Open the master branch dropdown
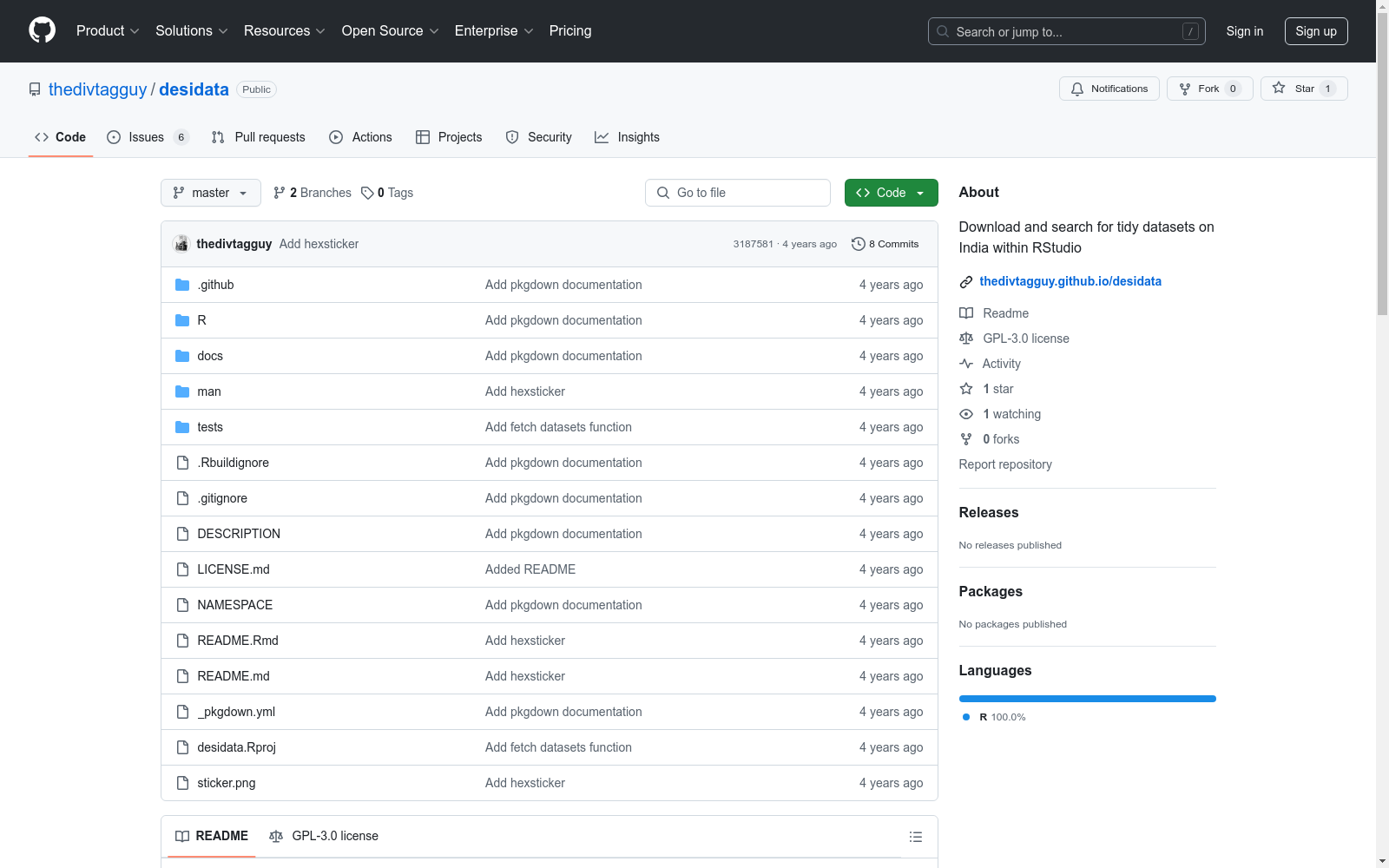 coord(211,193)
